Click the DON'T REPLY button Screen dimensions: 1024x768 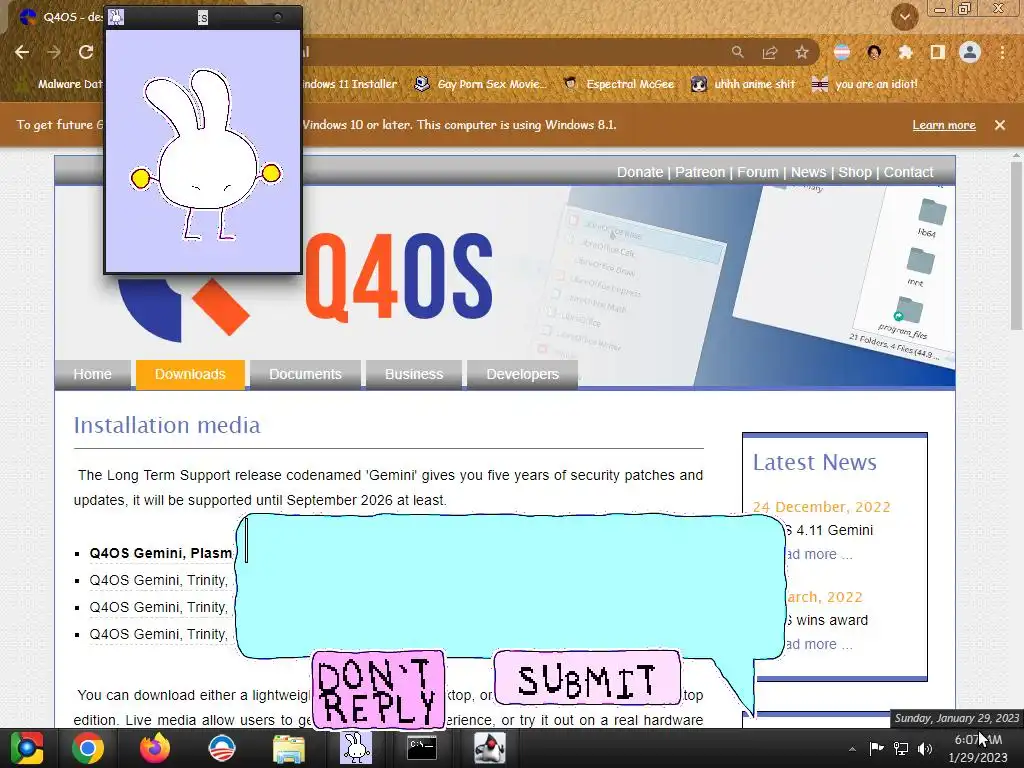click(x=378, y=690)
